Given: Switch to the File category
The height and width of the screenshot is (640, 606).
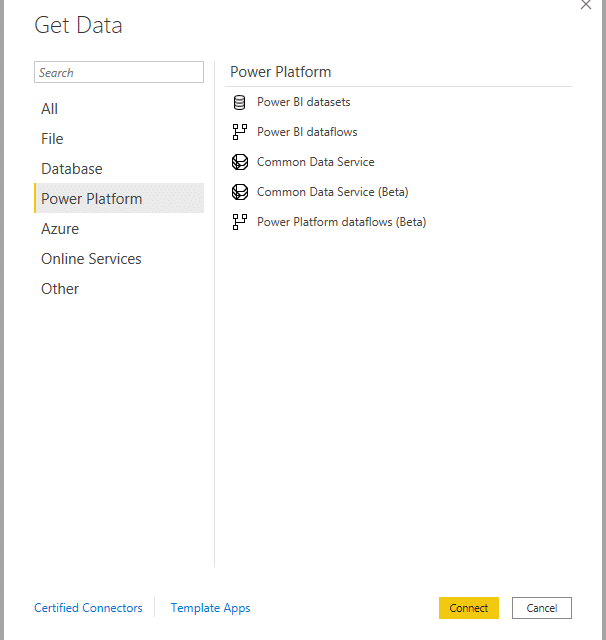Looking at the screenshot, I should pos(52,139).
